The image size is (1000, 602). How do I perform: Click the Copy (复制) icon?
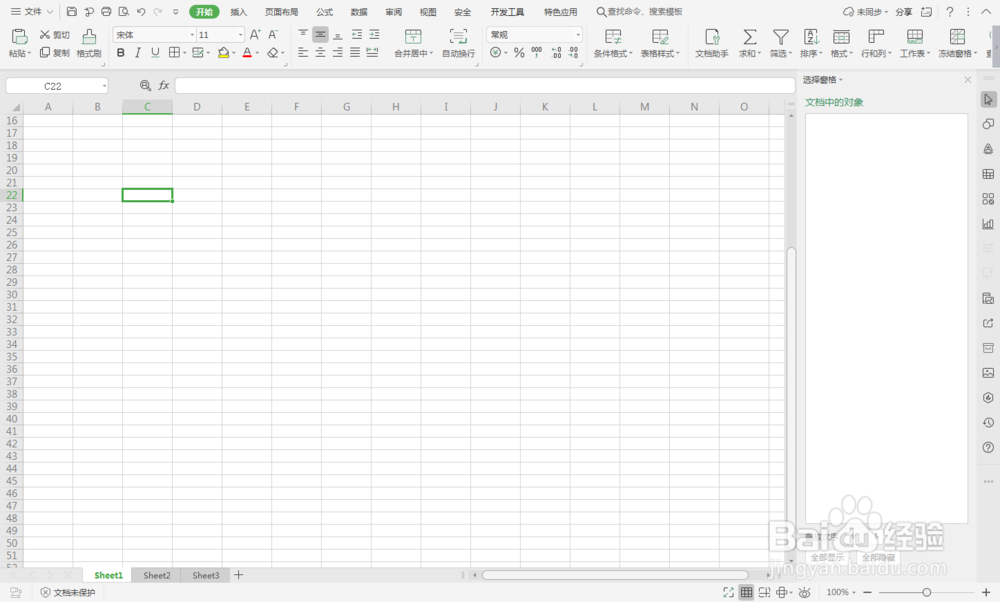click(45, 52)
